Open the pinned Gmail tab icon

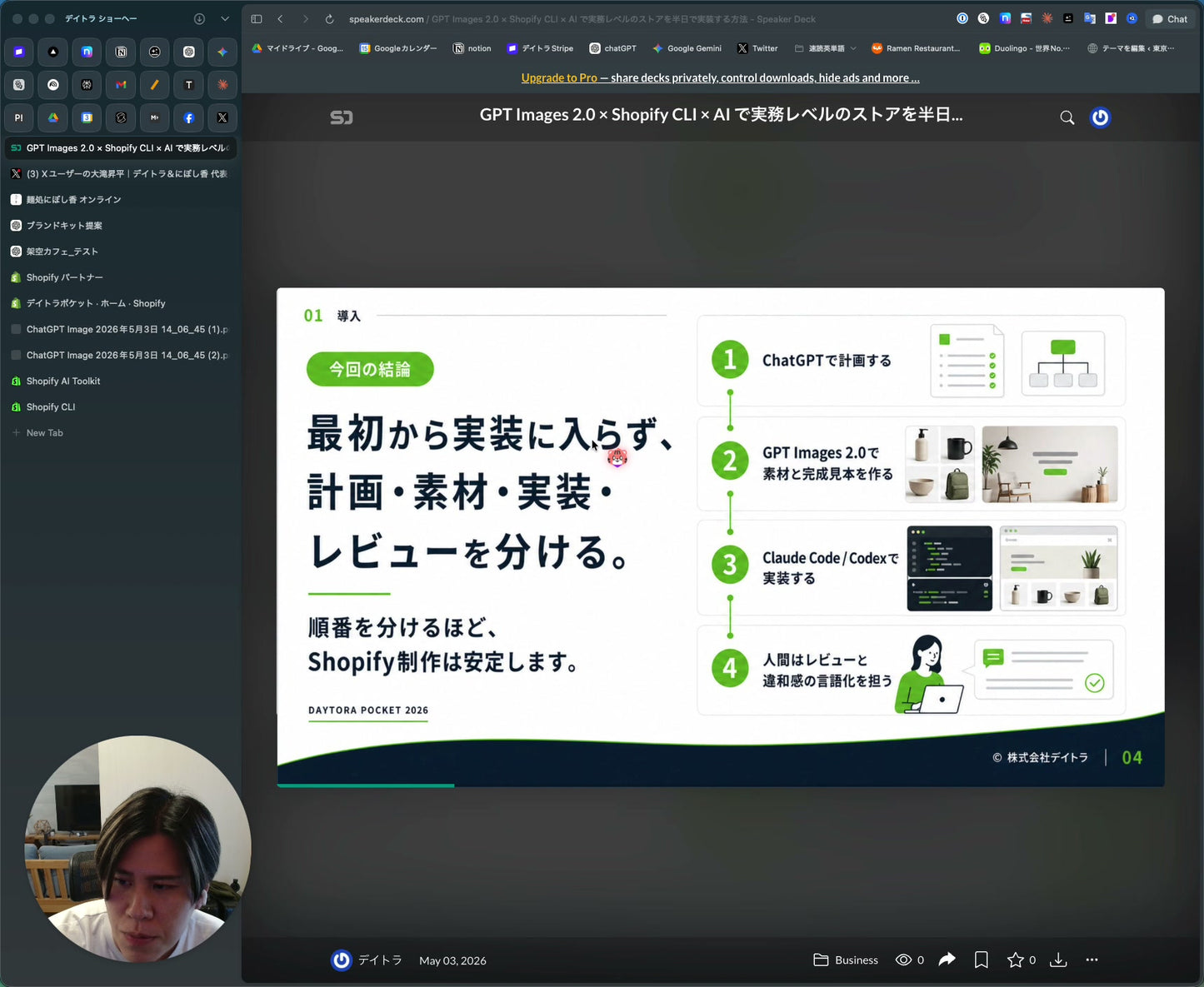pos(121,84)
